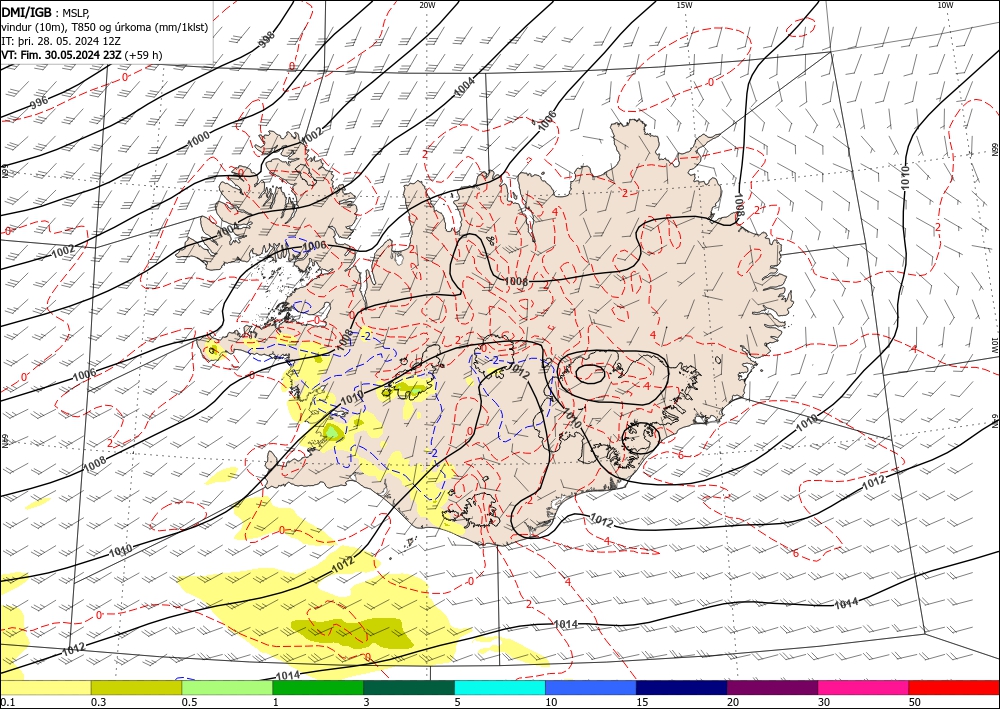The width and height of the screenshot is (1000, 709).
Task: Click the light green 0.5–1 legend band
Action: pos(227,687)
